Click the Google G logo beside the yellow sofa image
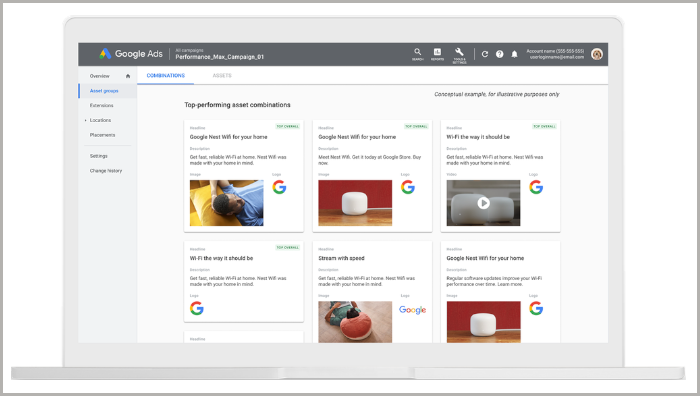The image size is (700, 396). 279,187
